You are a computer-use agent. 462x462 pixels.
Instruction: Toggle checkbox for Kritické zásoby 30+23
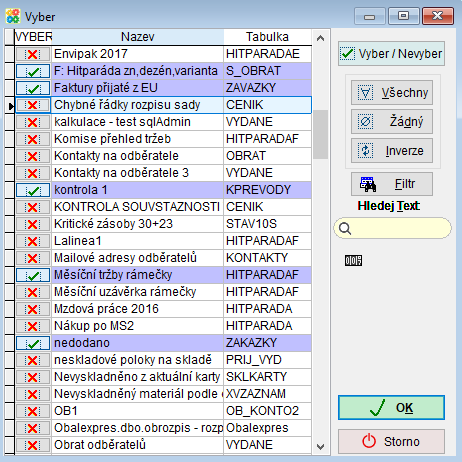coord(33,224)
